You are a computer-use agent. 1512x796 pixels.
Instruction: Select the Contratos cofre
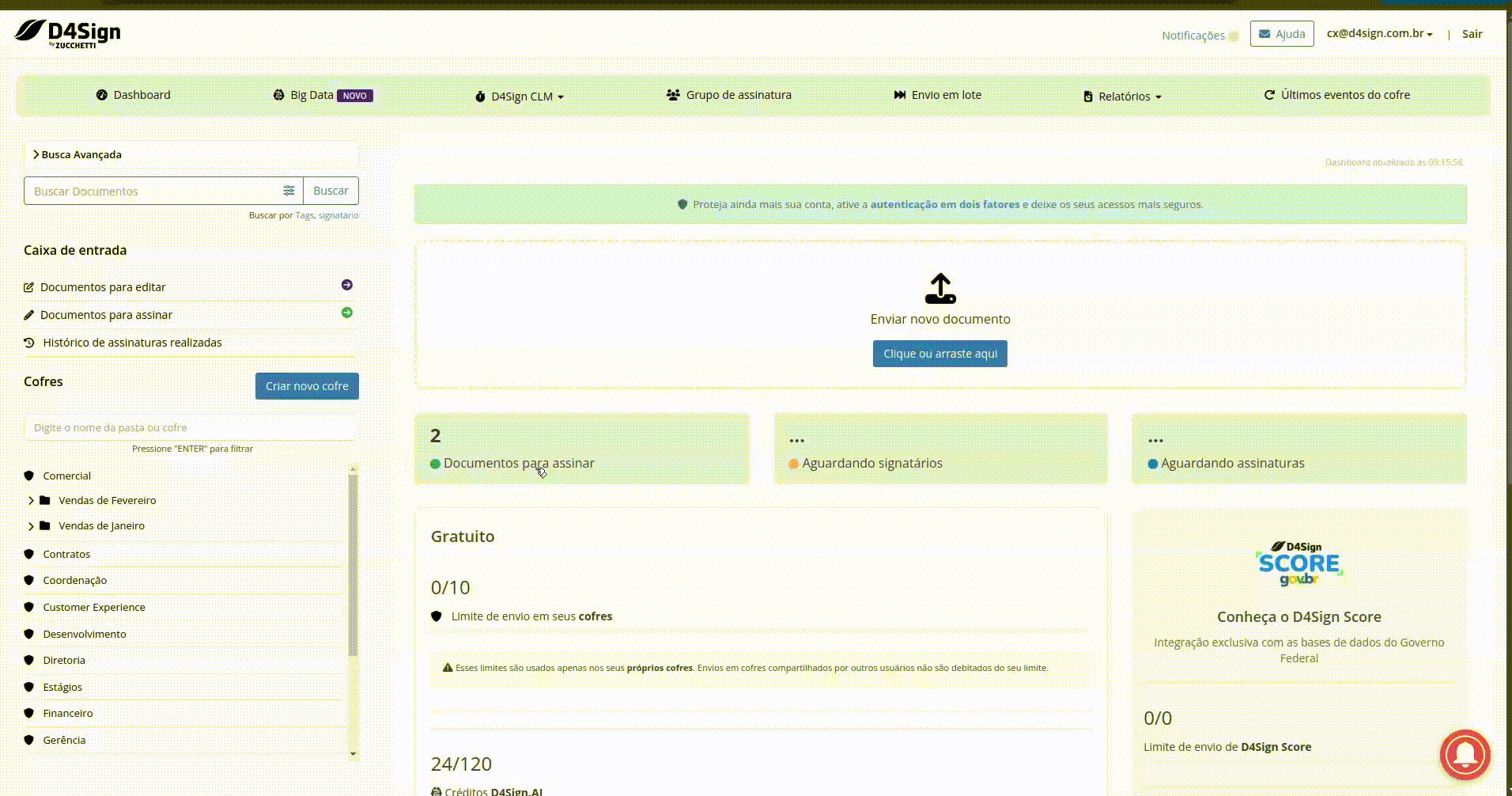[66, 554]
